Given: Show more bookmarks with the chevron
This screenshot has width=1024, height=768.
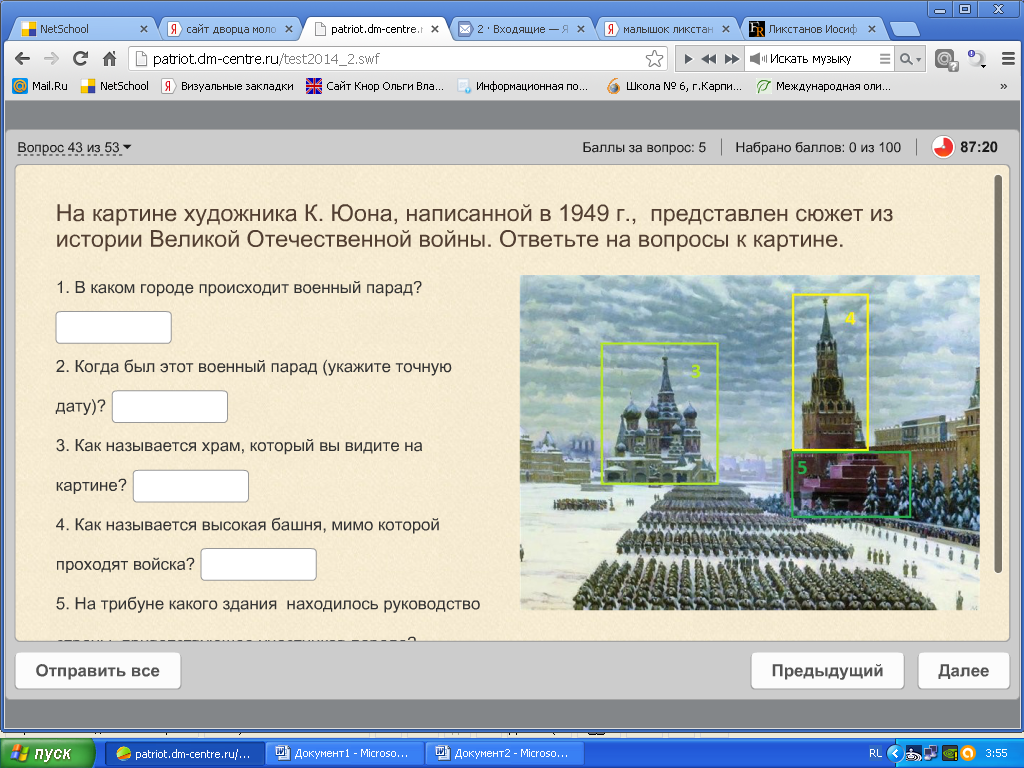Looking at the screenshot, I should pos(1004,86).
